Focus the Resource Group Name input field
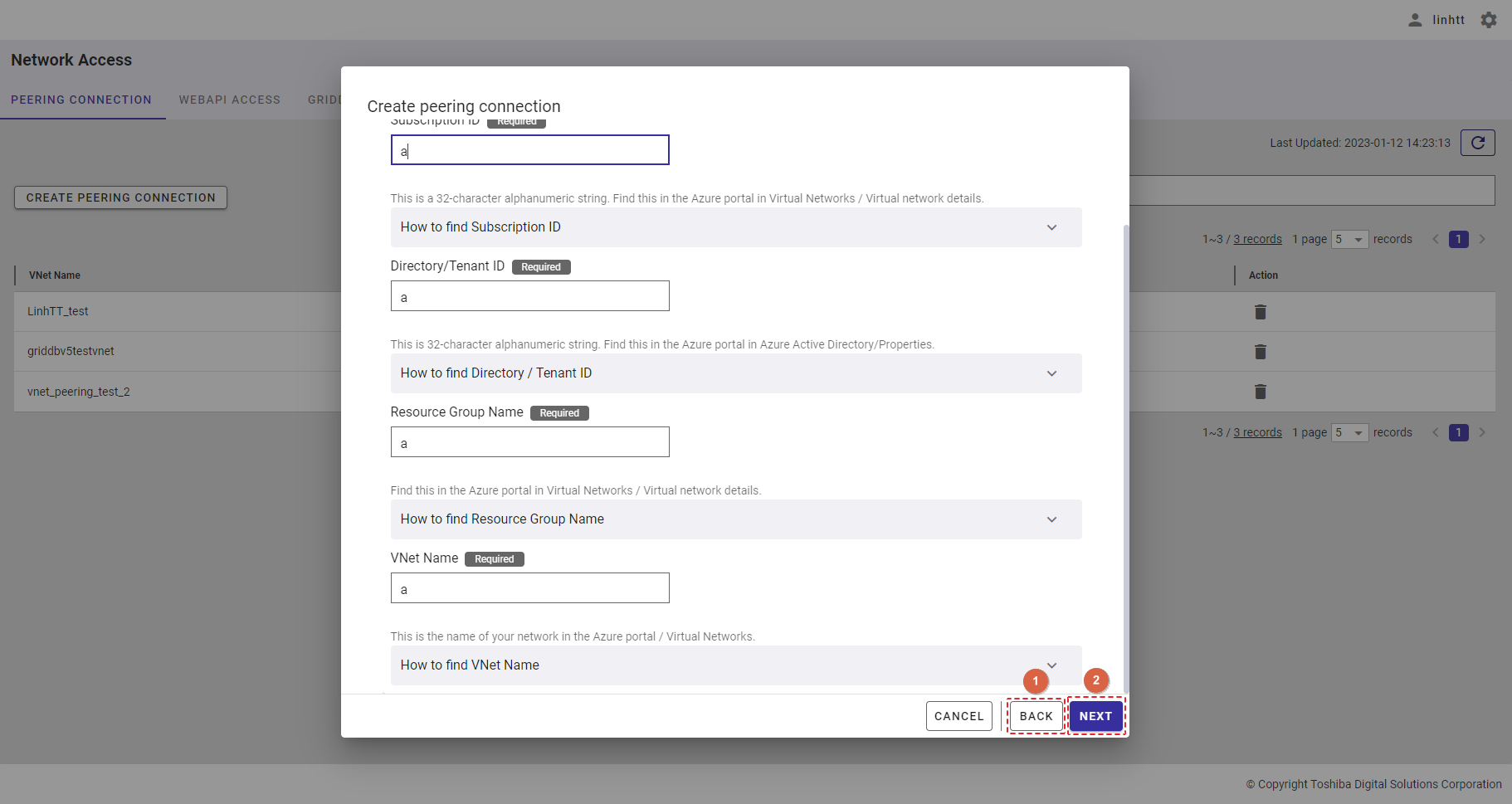 [x=529, y=442]
